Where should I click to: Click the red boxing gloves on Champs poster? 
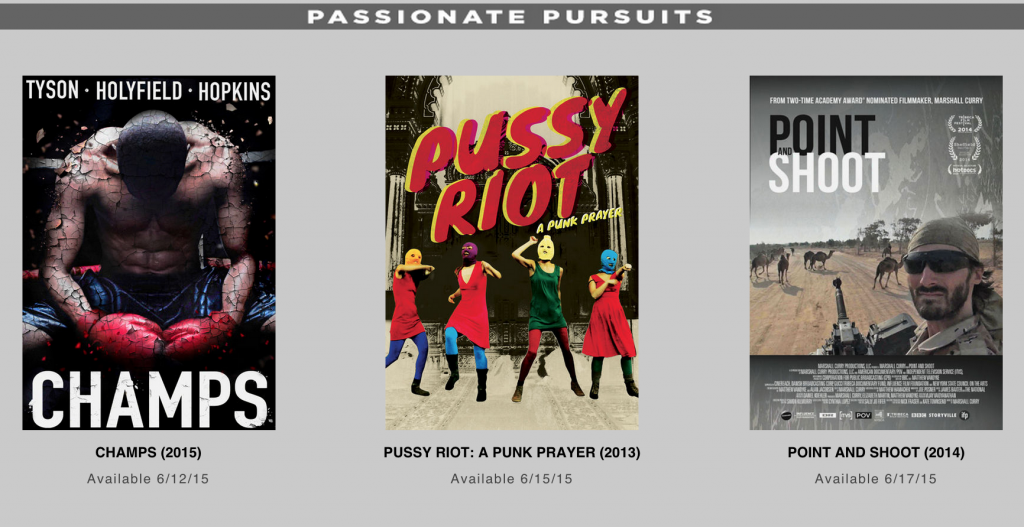click(157, 335)
